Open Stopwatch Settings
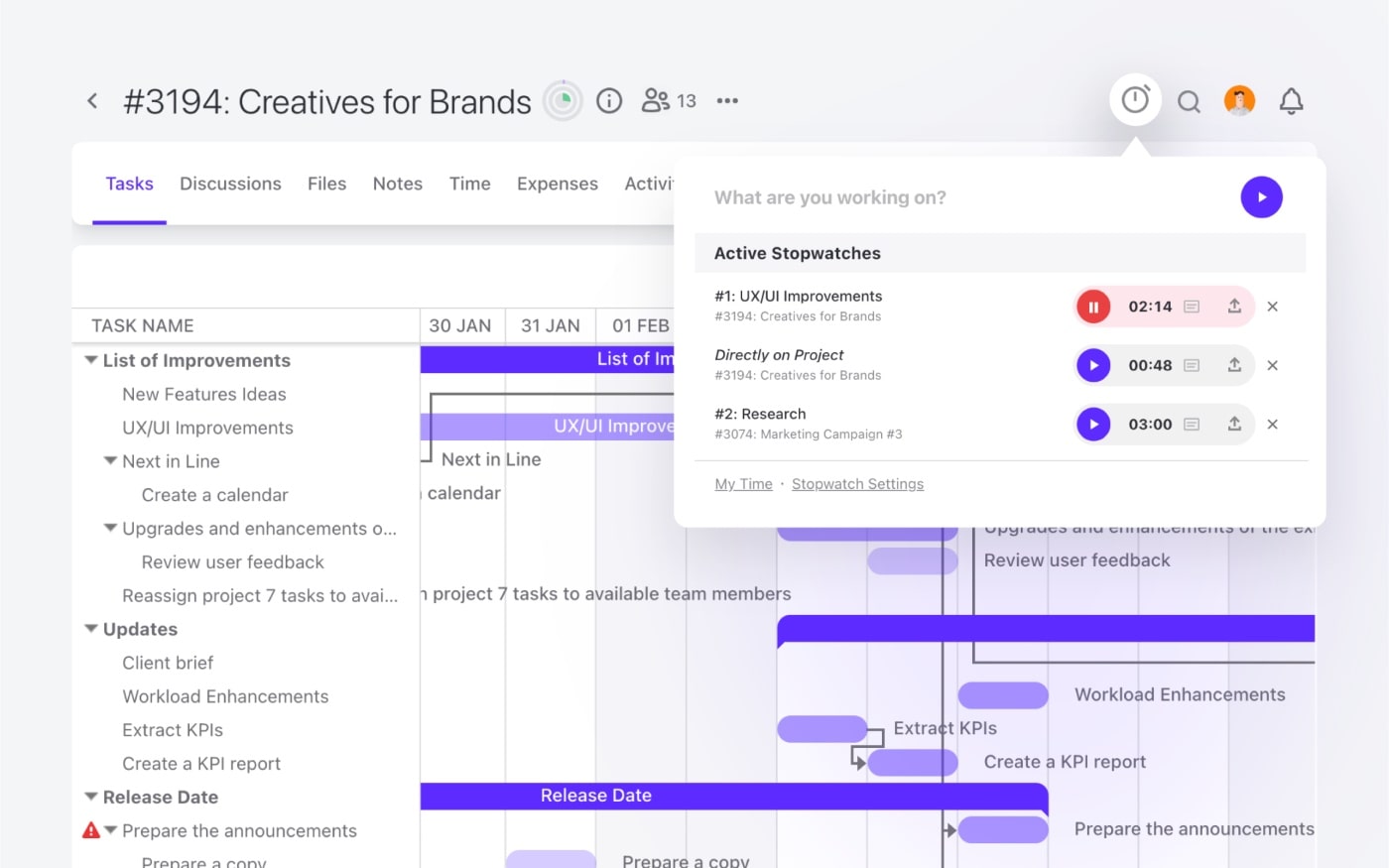 857,484
